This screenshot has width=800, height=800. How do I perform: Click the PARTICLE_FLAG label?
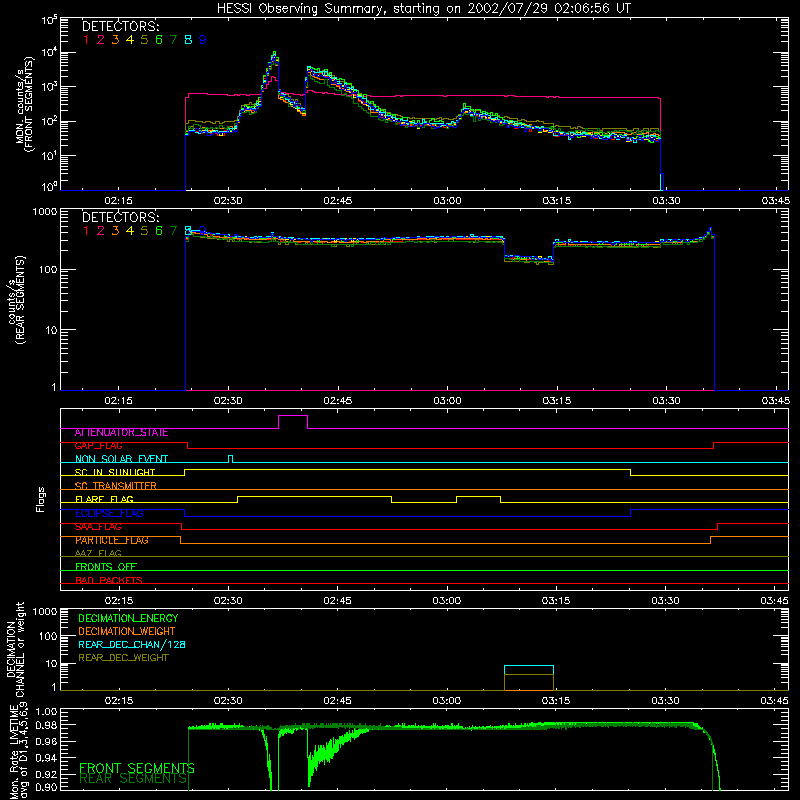point(112,540)
